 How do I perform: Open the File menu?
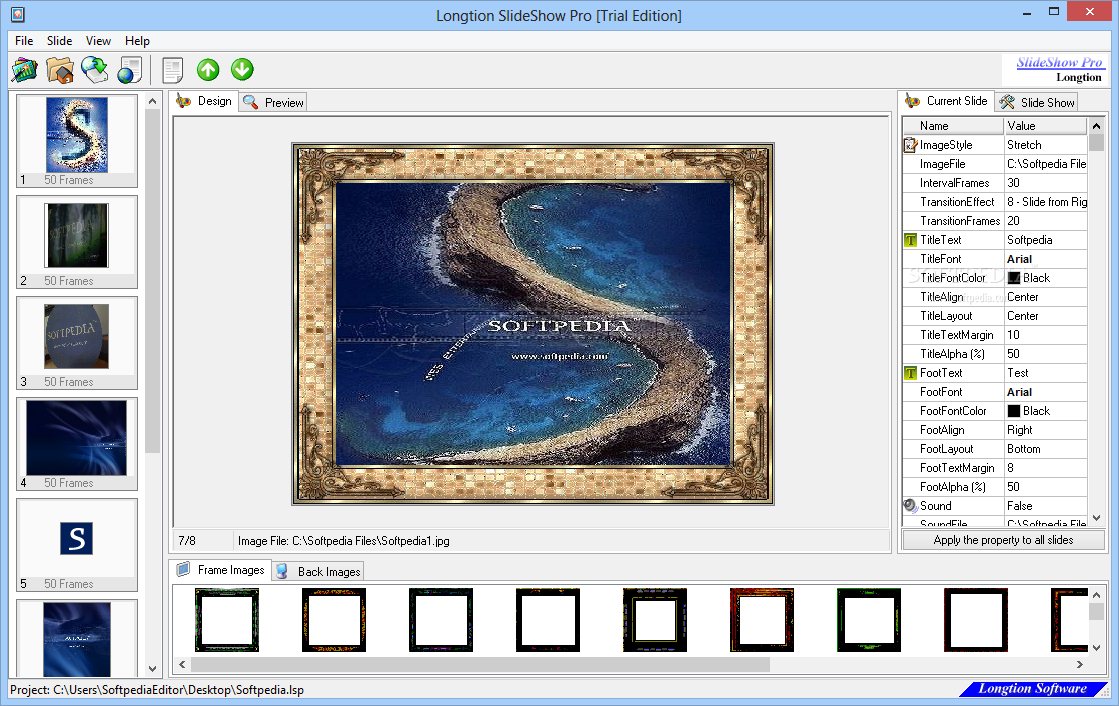tap(24, 41)
